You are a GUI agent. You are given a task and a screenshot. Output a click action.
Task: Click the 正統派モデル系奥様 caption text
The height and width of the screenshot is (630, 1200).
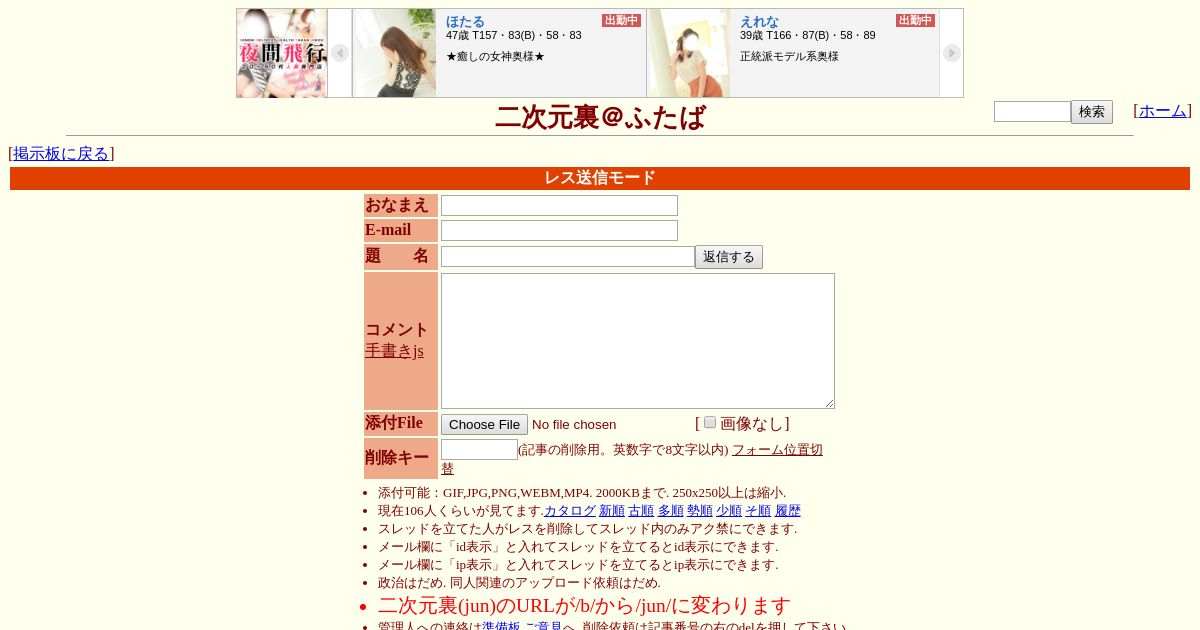789,57
